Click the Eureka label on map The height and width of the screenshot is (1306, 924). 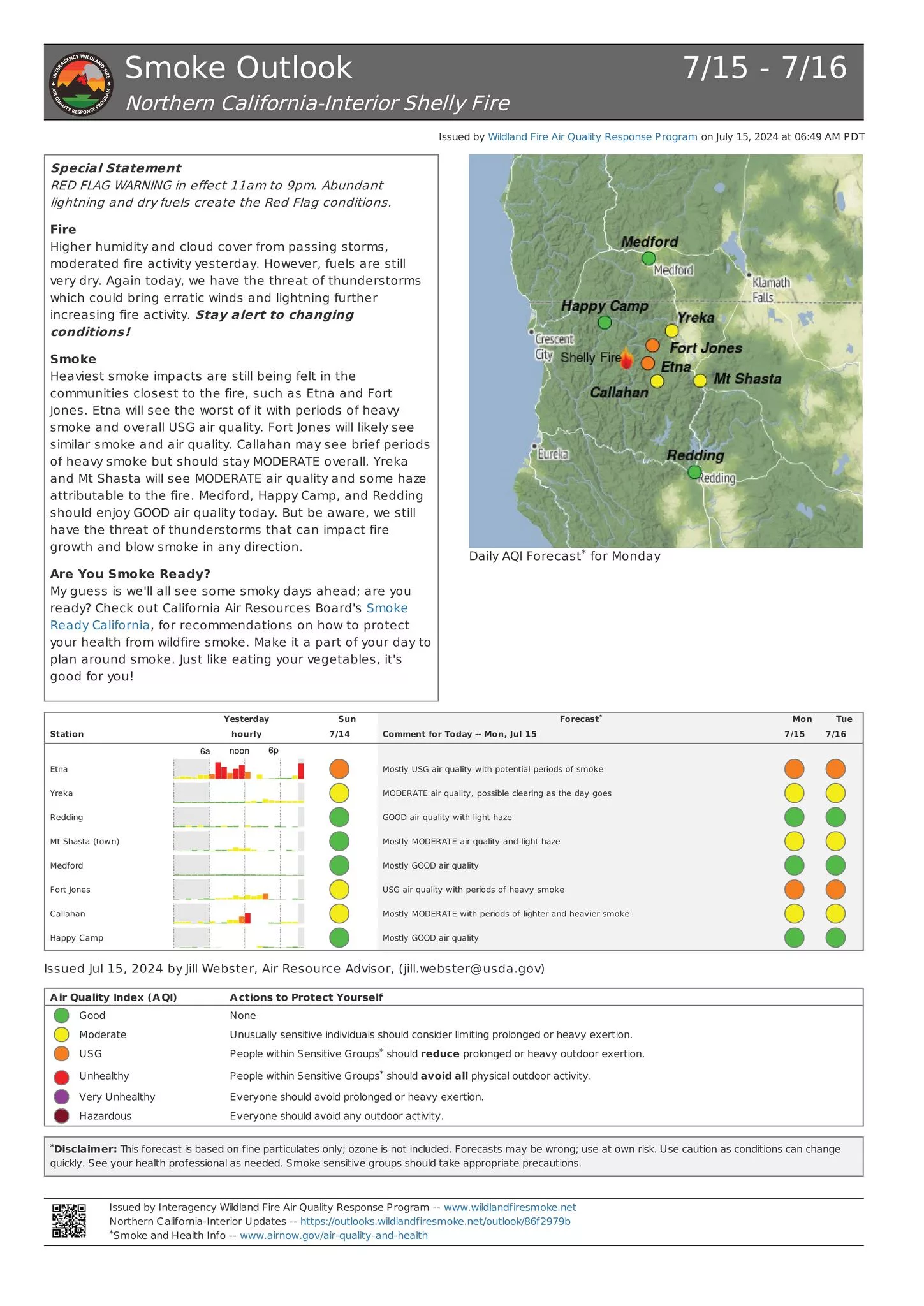(553, 454)
